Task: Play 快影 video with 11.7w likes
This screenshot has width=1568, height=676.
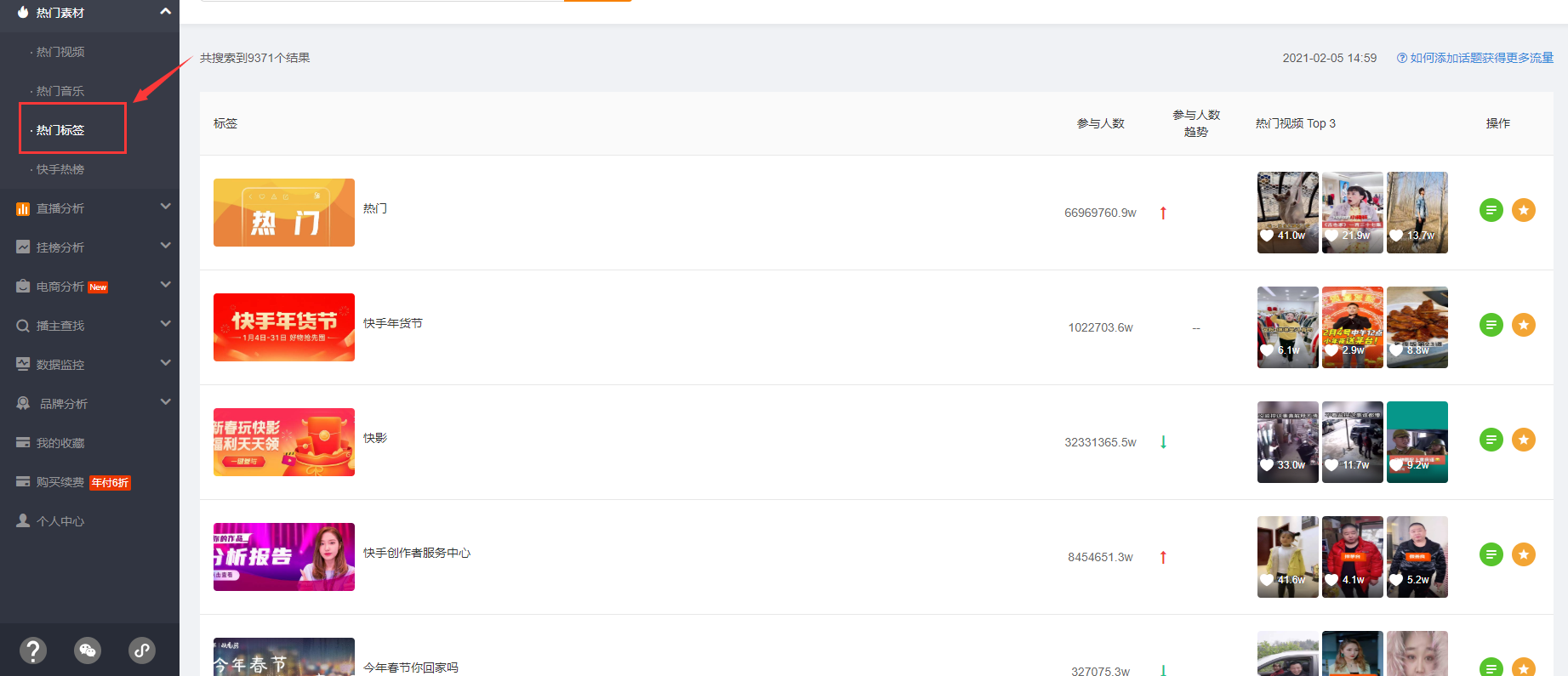Action: tap(1353, 442)
